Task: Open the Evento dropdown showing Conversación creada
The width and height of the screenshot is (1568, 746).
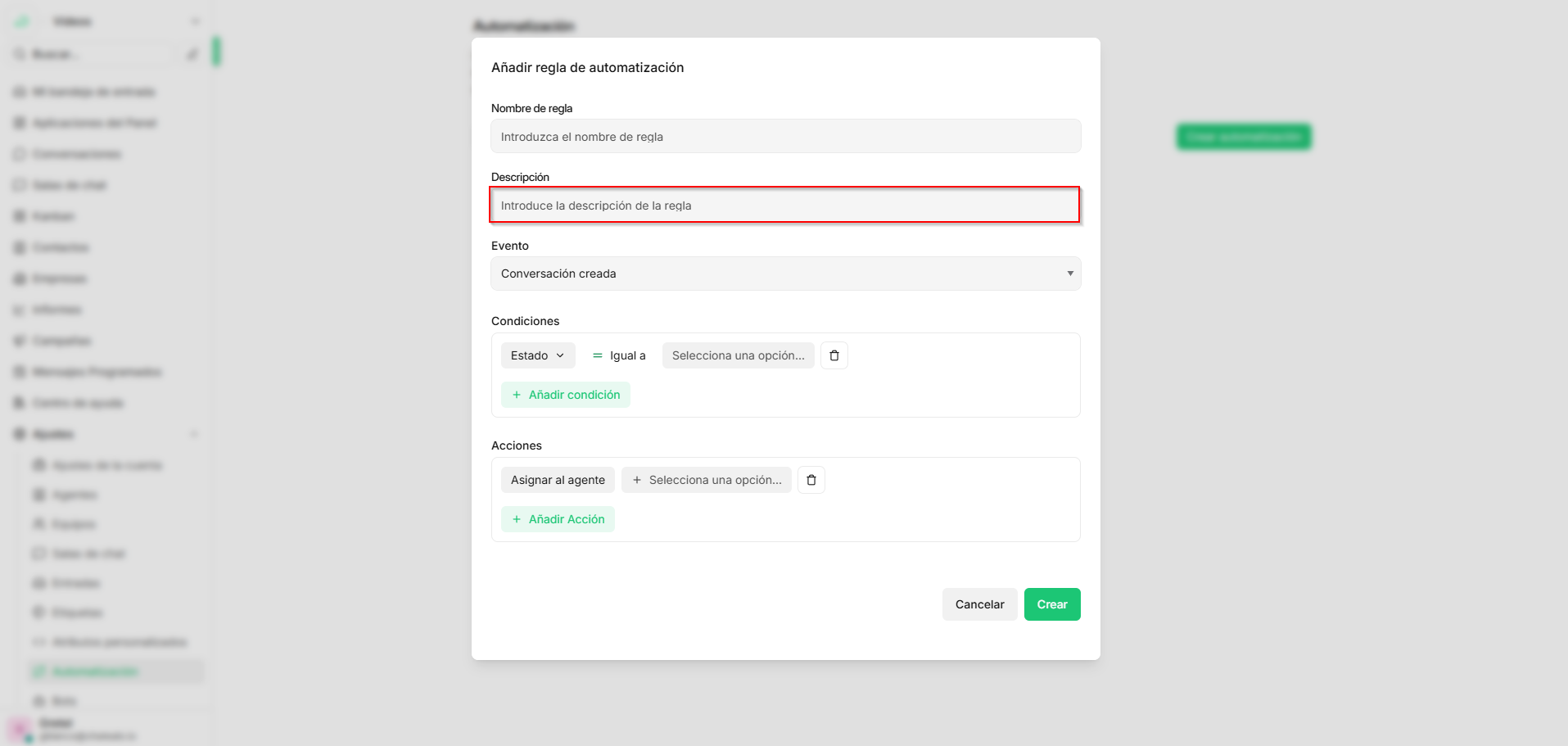Action: pyautogui.click(x=785, y=274)
